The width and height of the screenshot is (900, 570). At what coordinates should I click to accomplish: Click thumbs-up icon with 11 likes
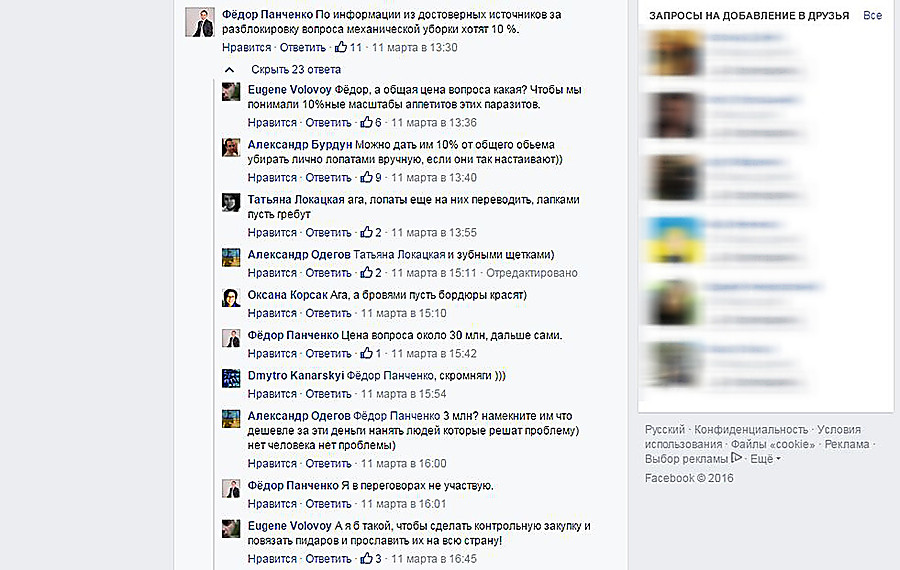(x=341, y=46)
